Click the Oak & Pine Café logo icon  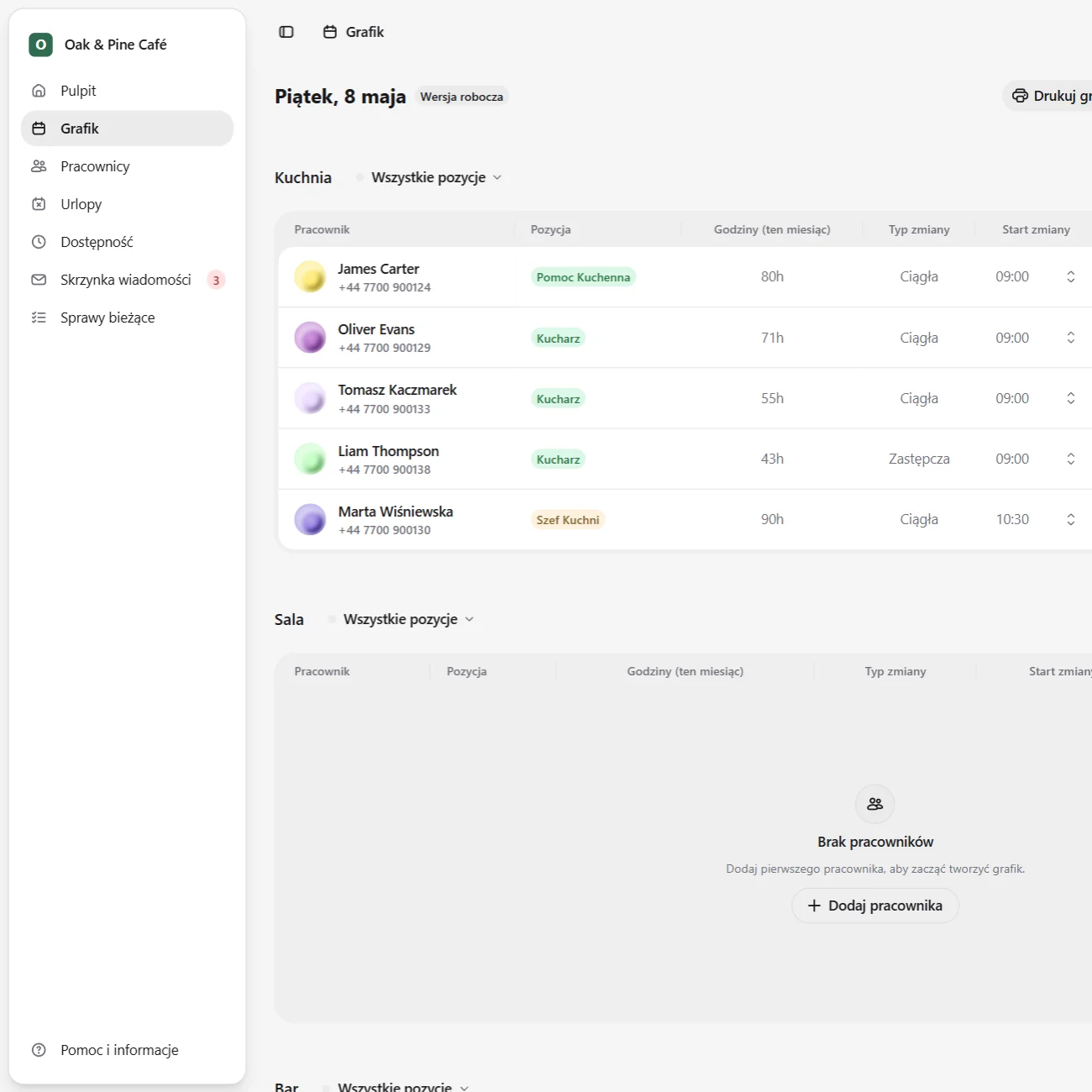click(40, 45)
